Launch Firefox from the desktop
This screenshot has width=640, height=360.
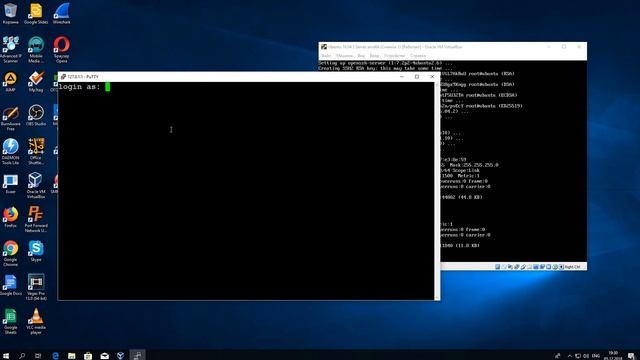point(11,216)
